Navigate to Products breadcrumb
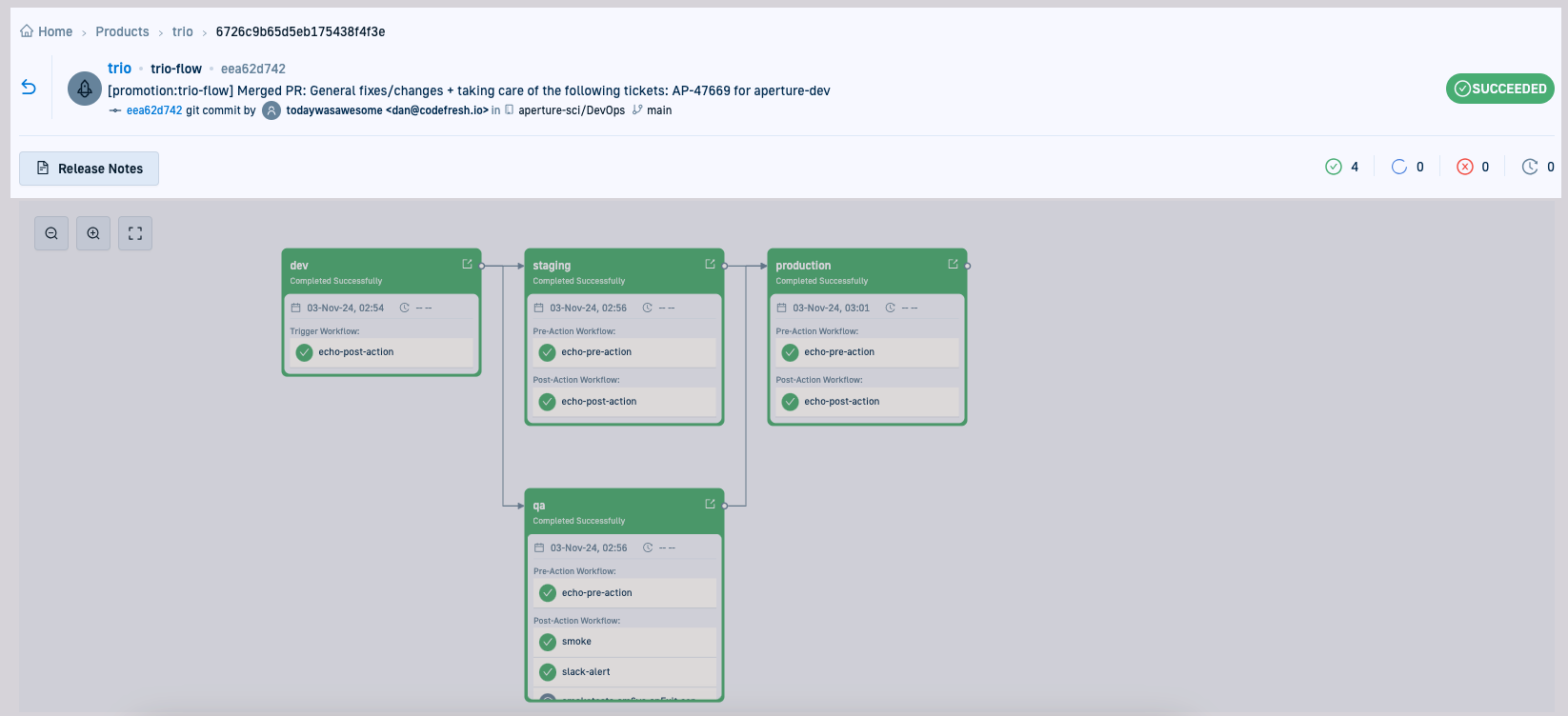The image size is (1568, 716). (122, 31)
